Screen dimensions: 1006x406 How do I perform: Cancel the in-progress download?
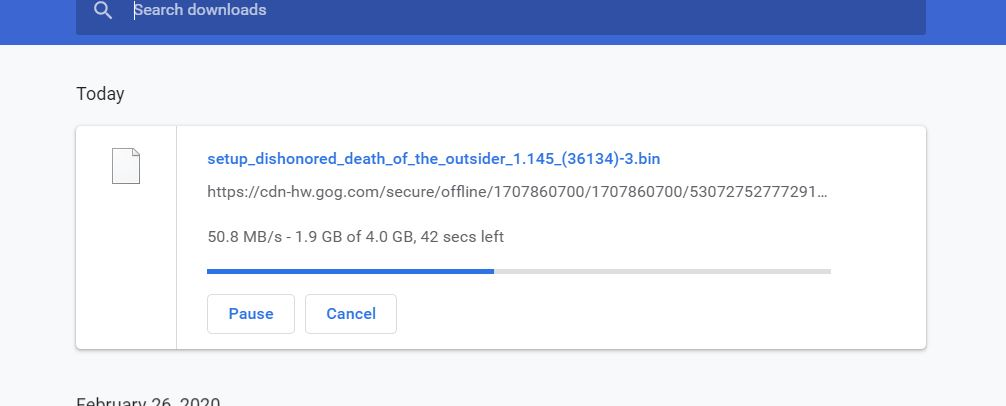pyautogui.click(x=351, y=314)
